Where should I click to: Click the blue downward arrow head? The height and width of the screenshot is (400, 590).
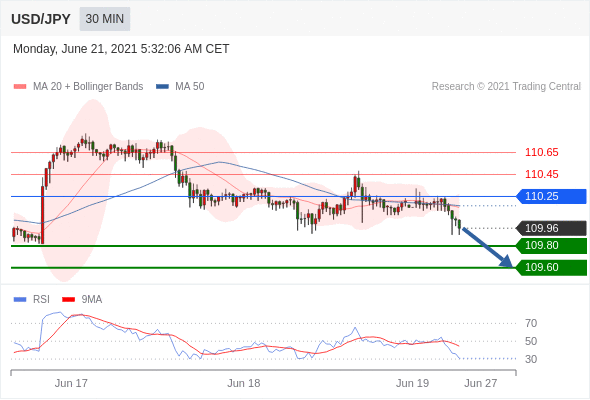coord(506,261)
